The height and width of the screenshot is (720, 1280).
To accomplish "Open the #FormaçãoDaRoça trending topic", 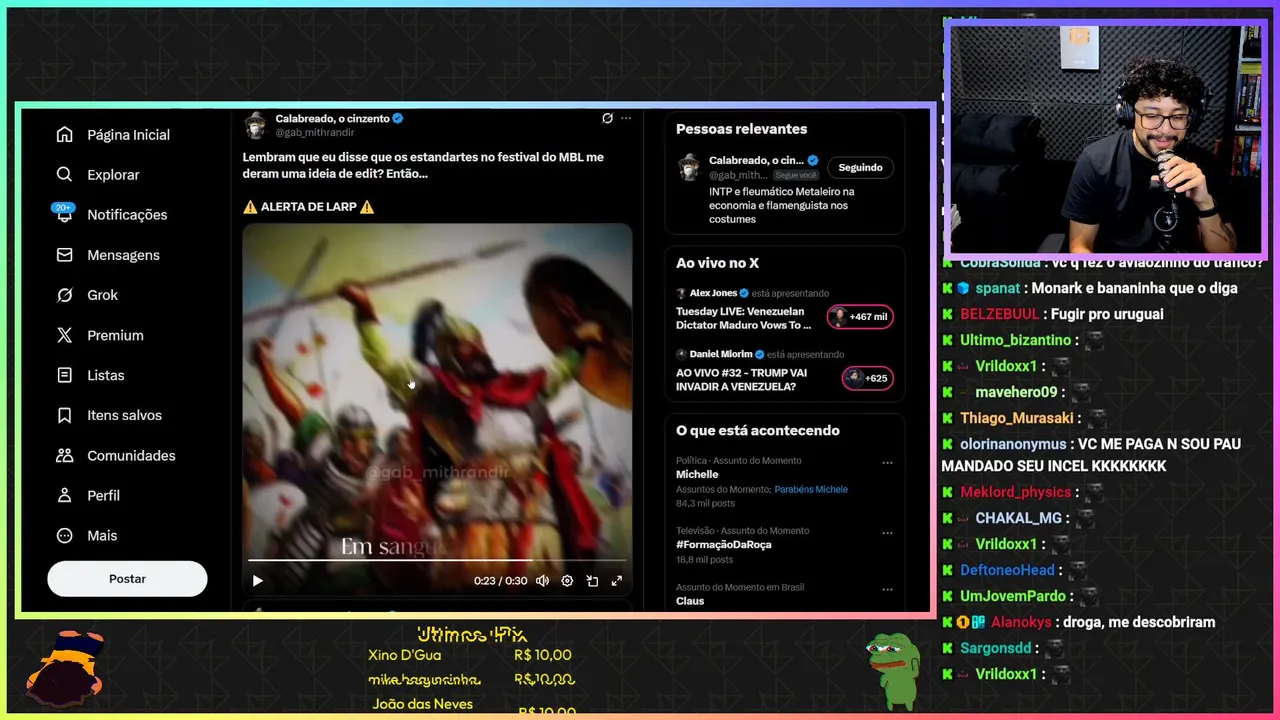I will tap(723, 545).
